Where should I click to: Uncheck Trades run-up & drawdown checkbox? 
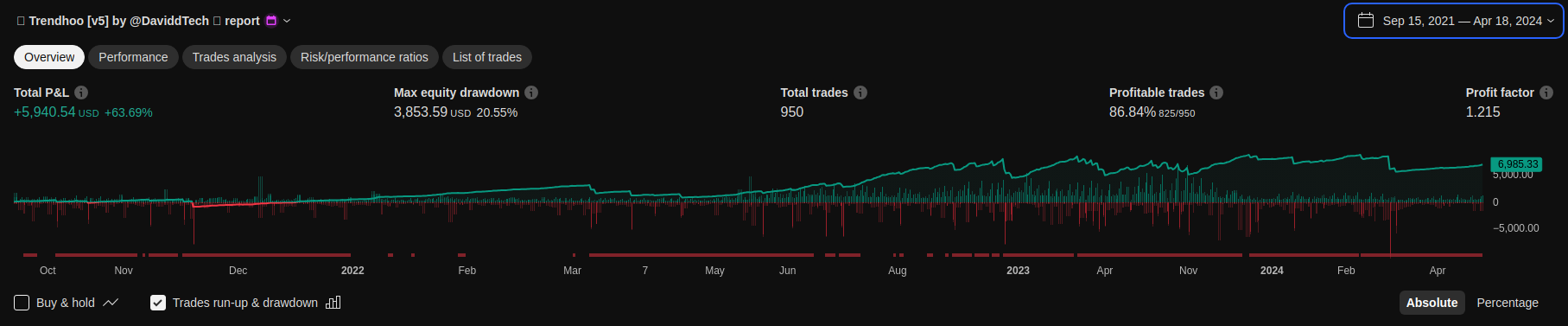coord(158,303)
